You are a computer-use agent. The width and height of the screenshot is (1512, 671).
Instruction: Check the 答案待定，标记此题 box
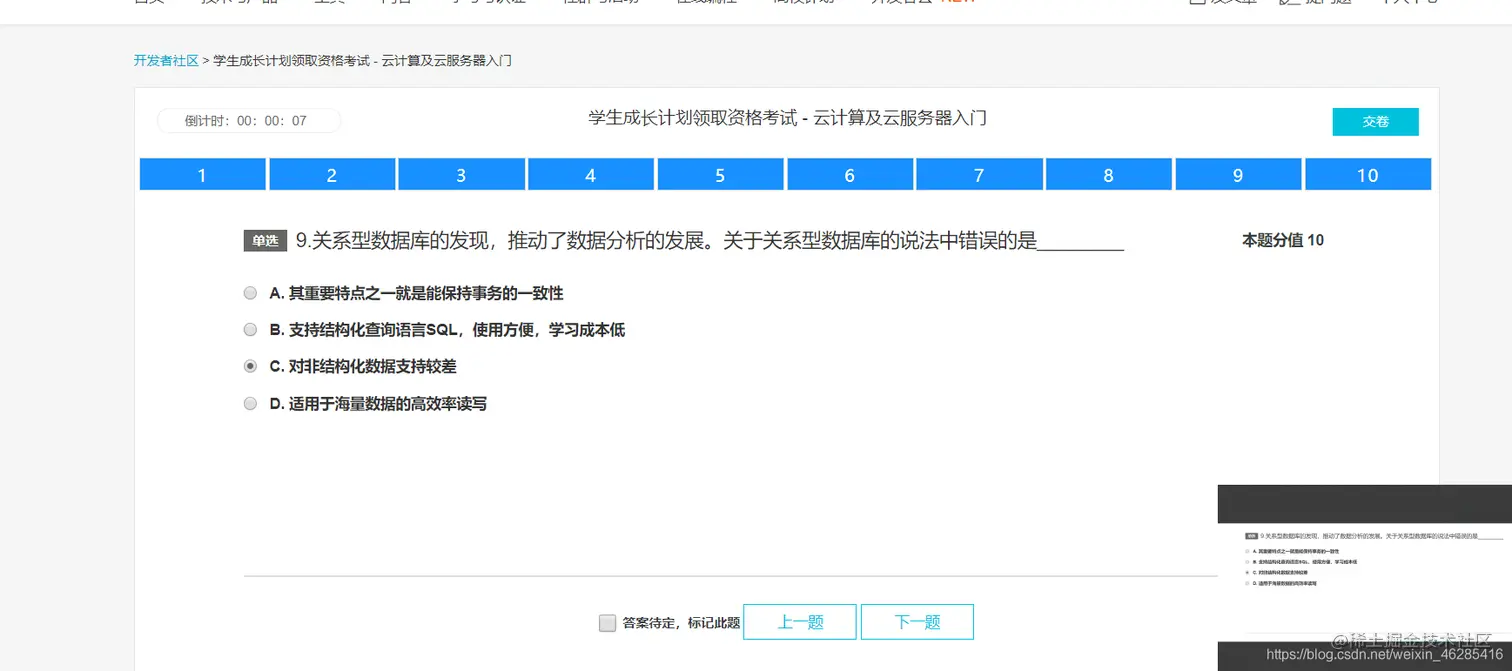click(607, 621)
